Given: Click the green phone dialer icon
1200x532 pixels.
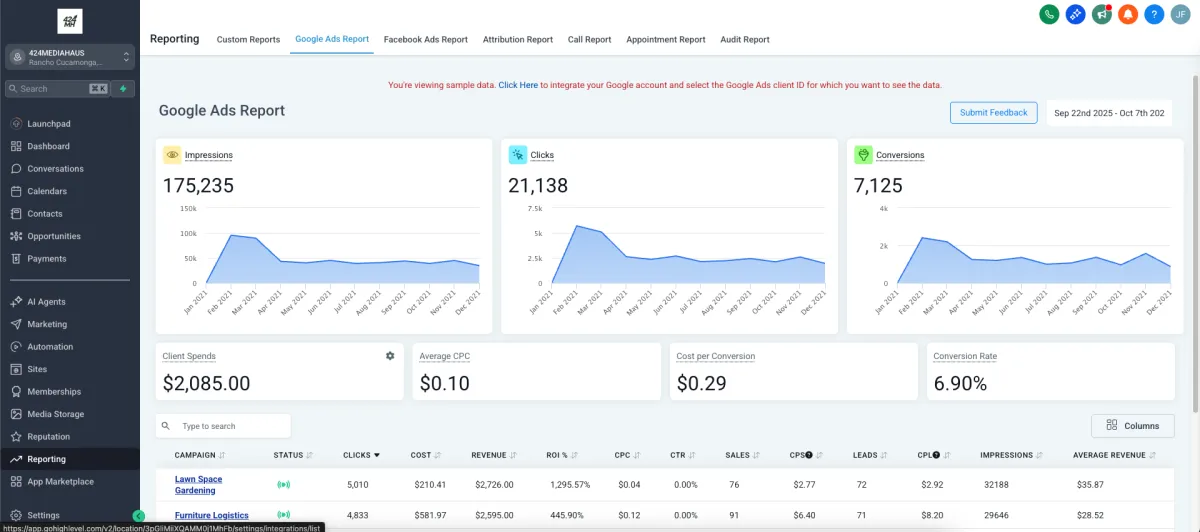Looking at the screenshot, I should pos(1049,14).
